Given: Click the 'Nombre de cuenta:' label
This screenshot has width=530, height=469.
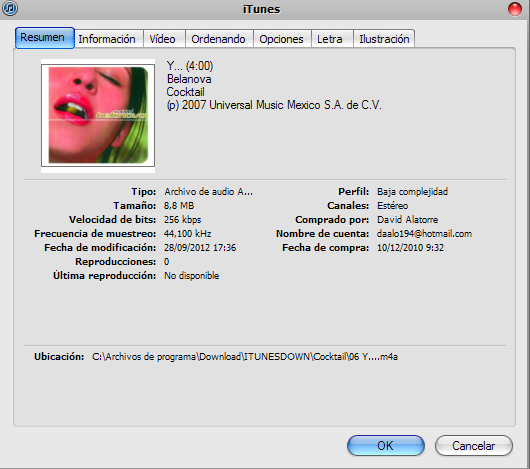Looking at the screenshot, I should coord(322,233).
